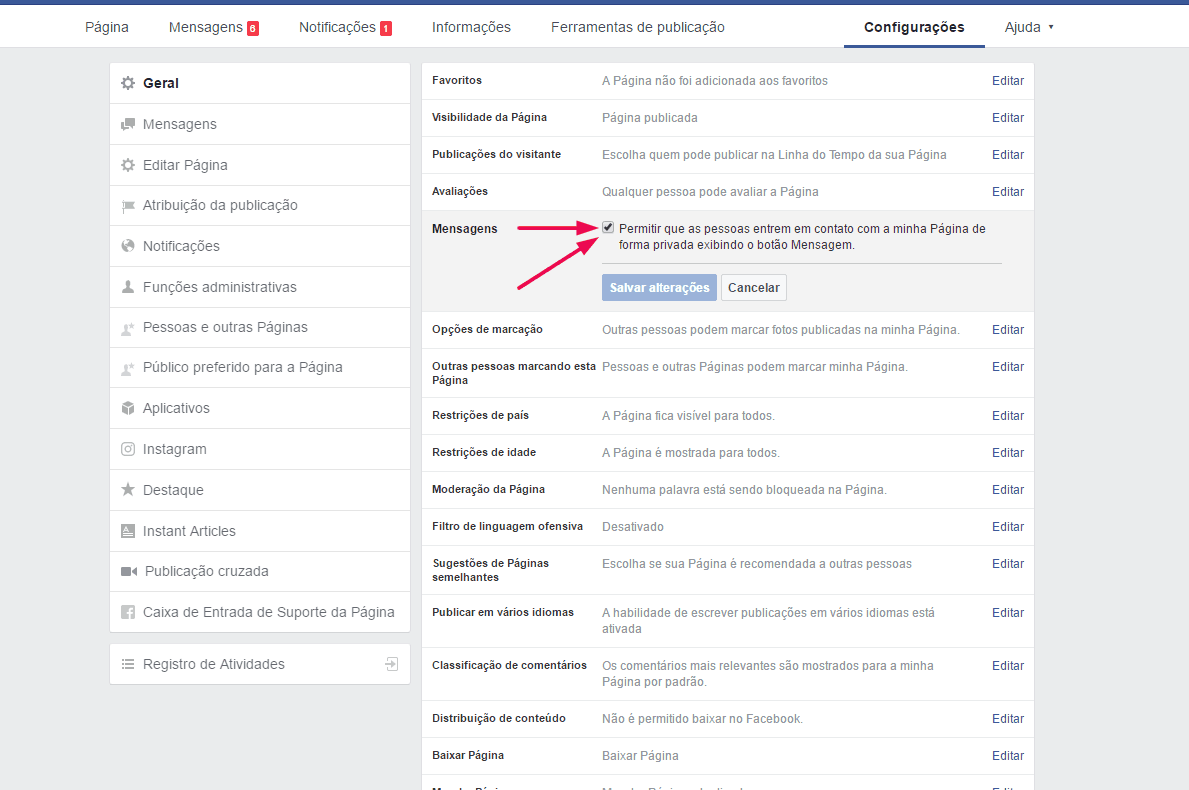Click the Instant Articles icon
This screenshot has width=1189, height=790.
[x=128, y=531]
